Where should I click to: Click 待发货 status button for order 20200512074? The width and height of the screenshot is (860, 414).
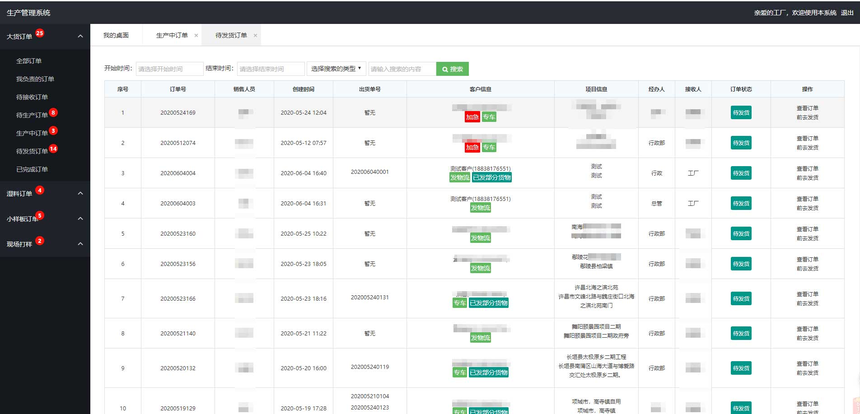coord(740,143)
